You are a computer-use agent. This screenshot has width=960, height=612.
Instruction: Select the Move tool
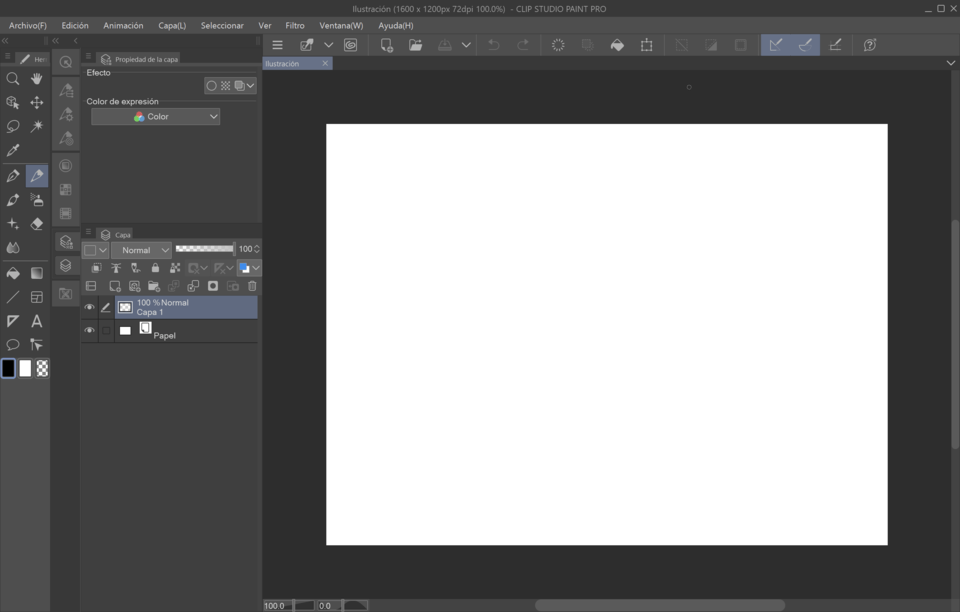[x=36, y=100]
